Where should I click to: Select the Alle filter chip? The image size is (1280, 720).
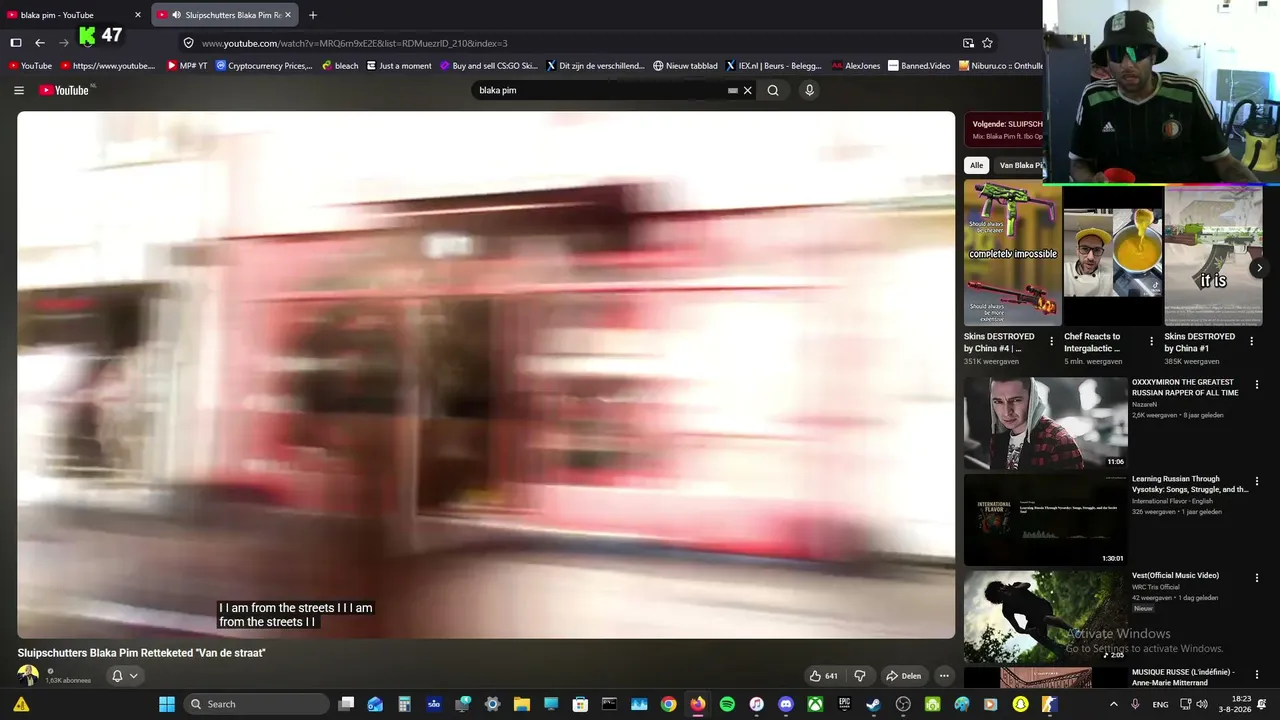coord(977,165)
